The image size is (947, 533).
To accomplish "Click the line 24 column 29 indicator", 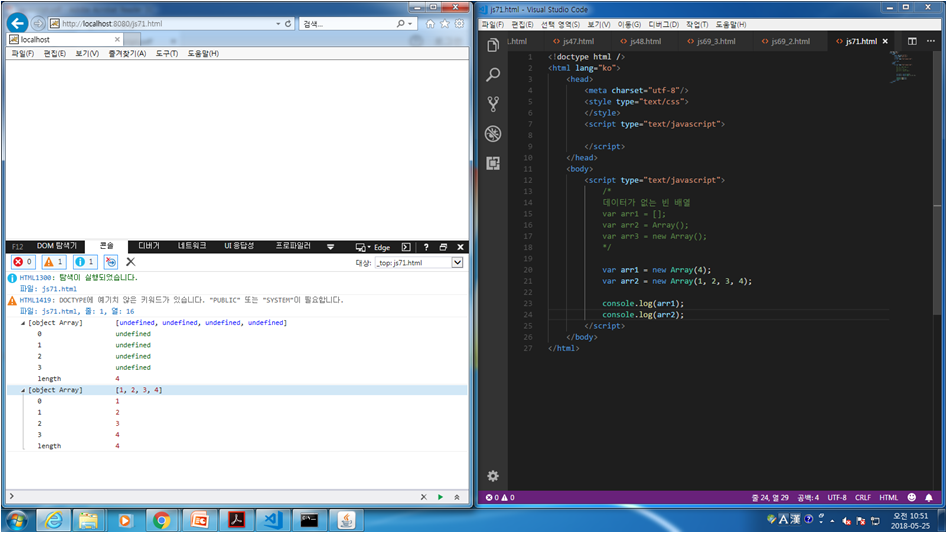I will point(769,497).
